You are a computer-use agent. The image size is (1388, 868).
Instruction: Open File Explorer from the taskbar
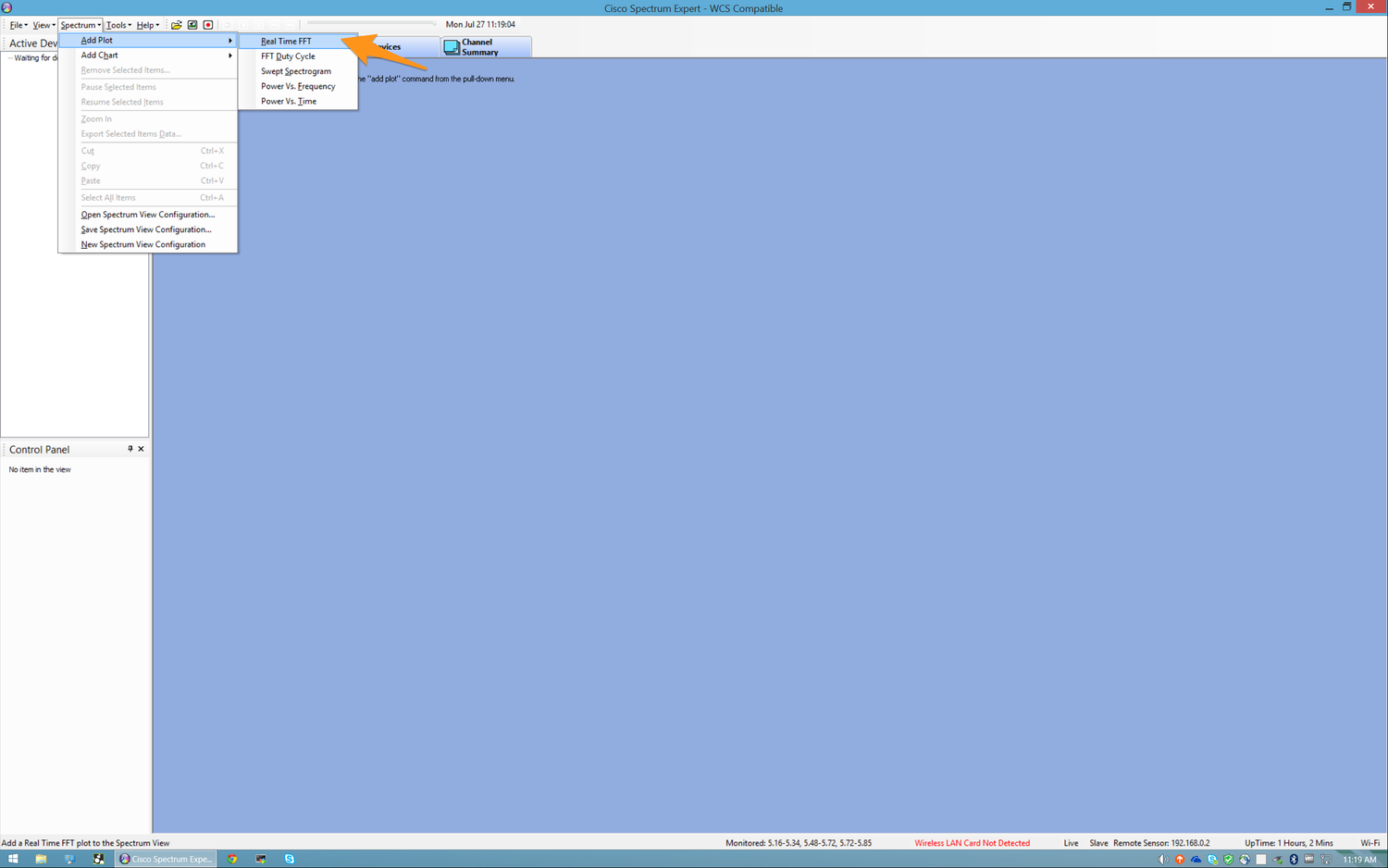41,859
